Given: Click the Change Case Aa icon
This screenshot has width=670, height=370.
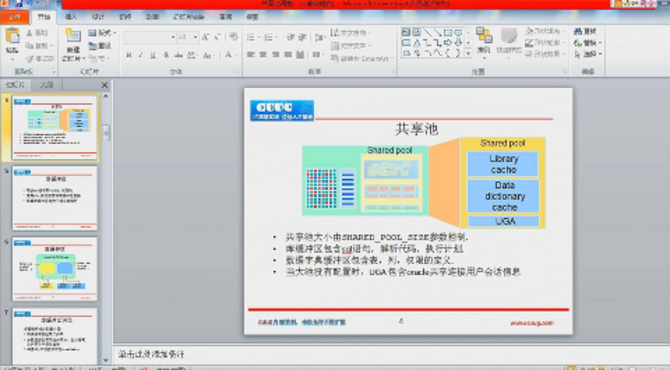Looking at the screenshot, I should point(208,55).
